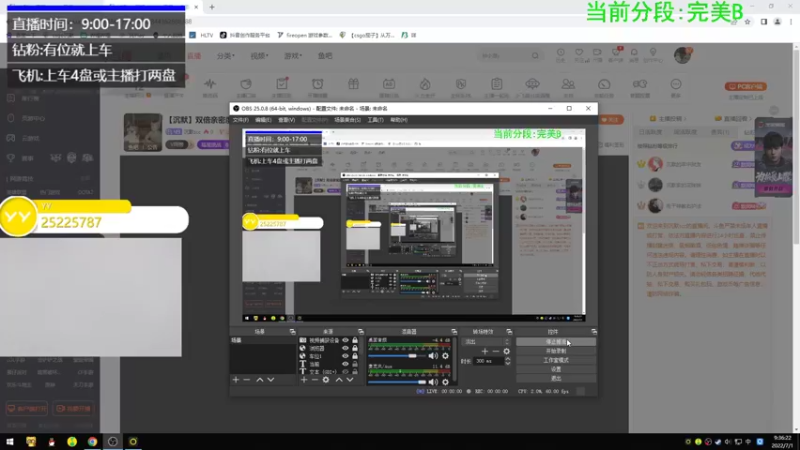Pop out the Audio Mixer dock
The width and height of the screenshot is (800, 450).
[x=454, y=332]
